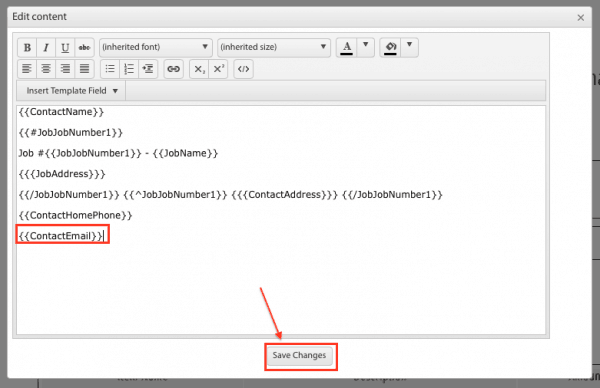Apply the text color
The image size is (600, 388).
click(x=347, y=47)
